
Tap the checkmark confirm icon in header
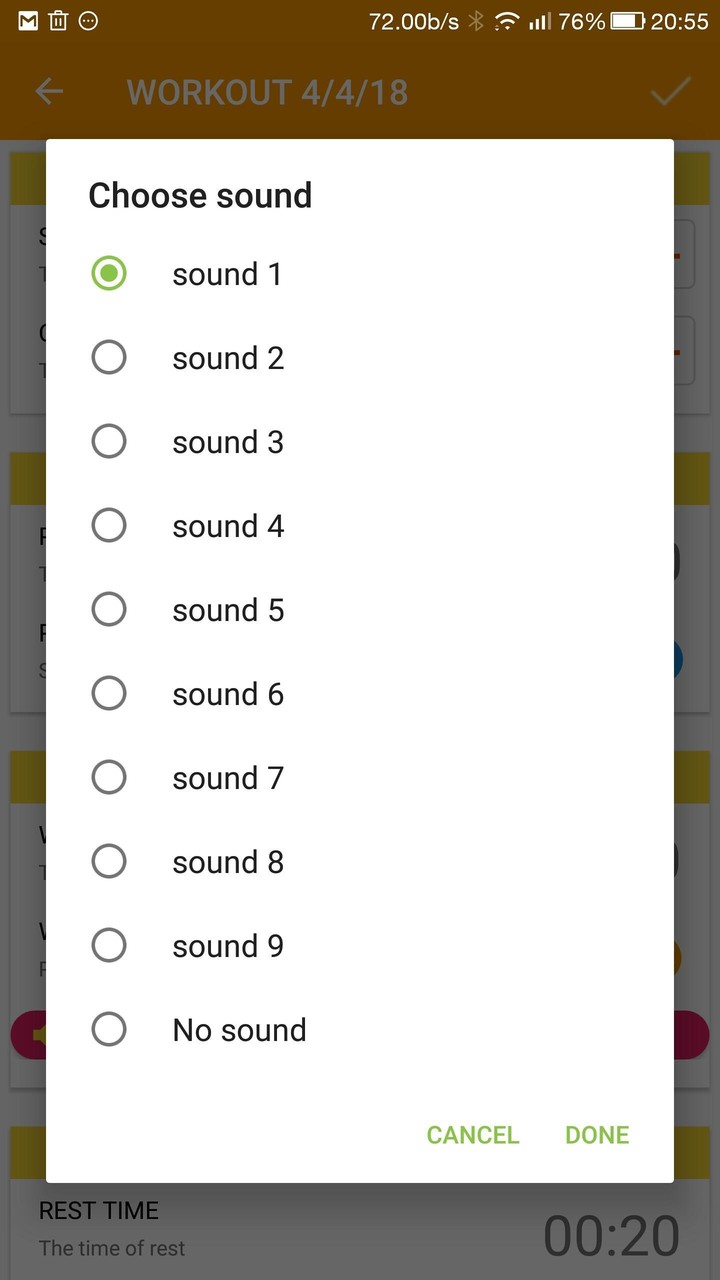point(671,92)
